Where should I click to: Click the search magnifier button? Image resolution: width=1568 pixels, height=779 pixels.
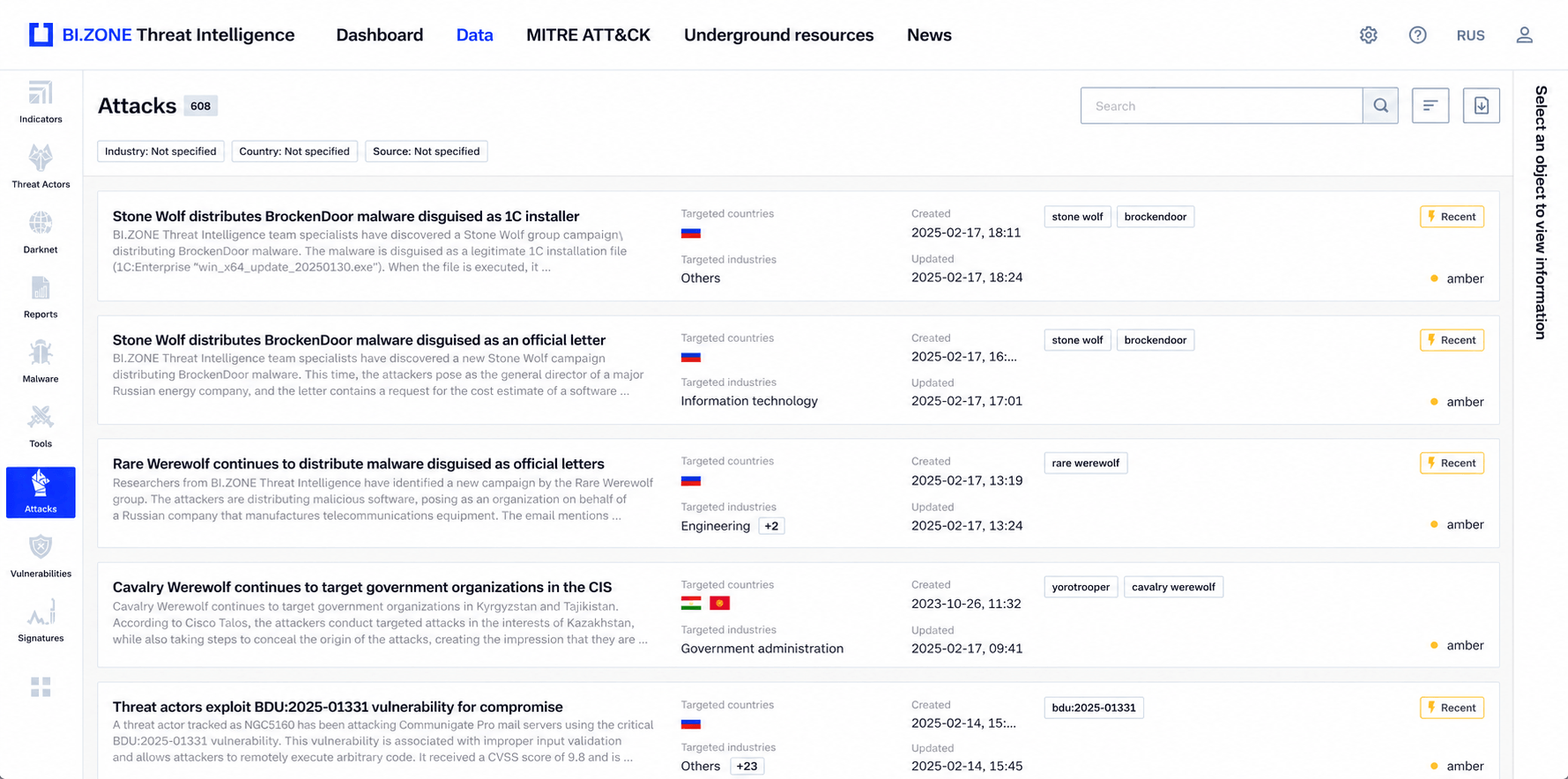1380,106
